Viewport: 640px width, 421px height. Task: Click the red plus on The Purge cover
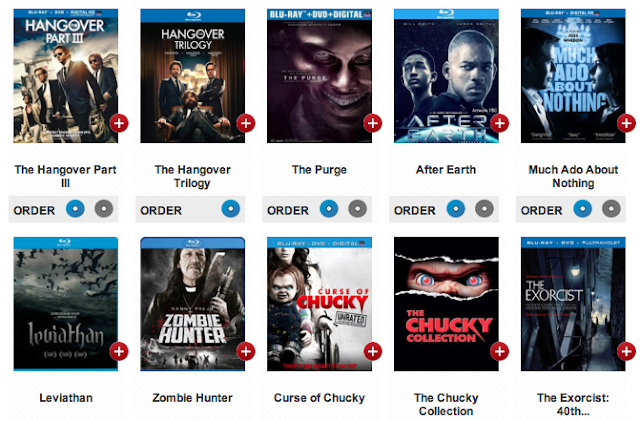(373, 123)
